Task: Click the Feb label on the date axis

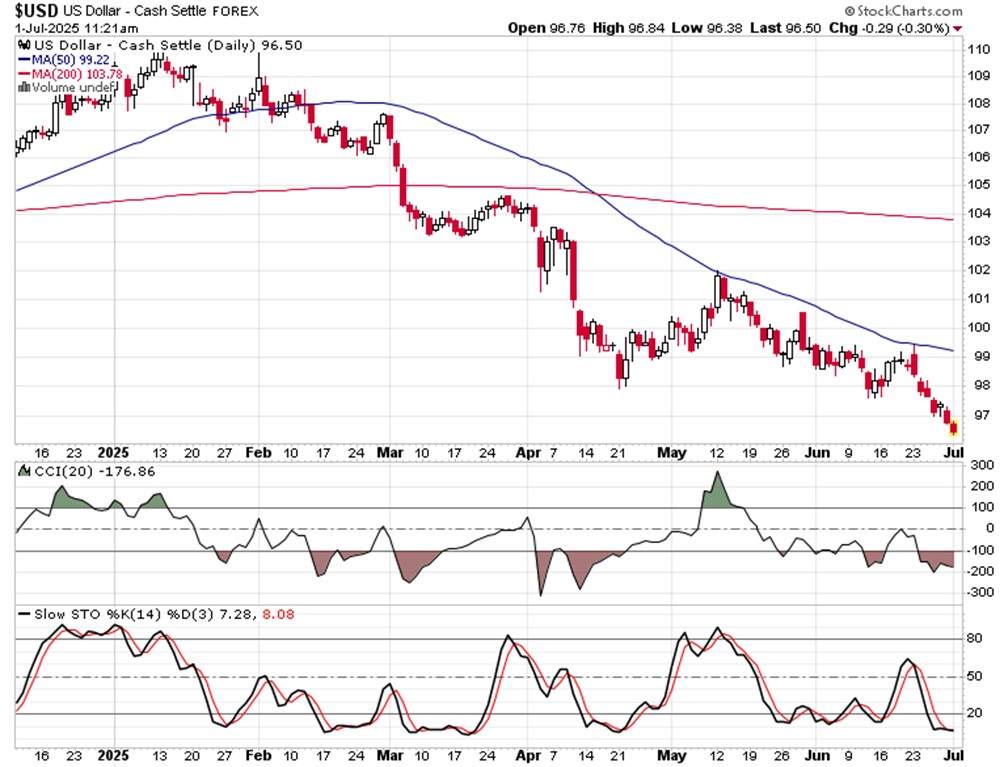Action: click(x=257, y=452)
